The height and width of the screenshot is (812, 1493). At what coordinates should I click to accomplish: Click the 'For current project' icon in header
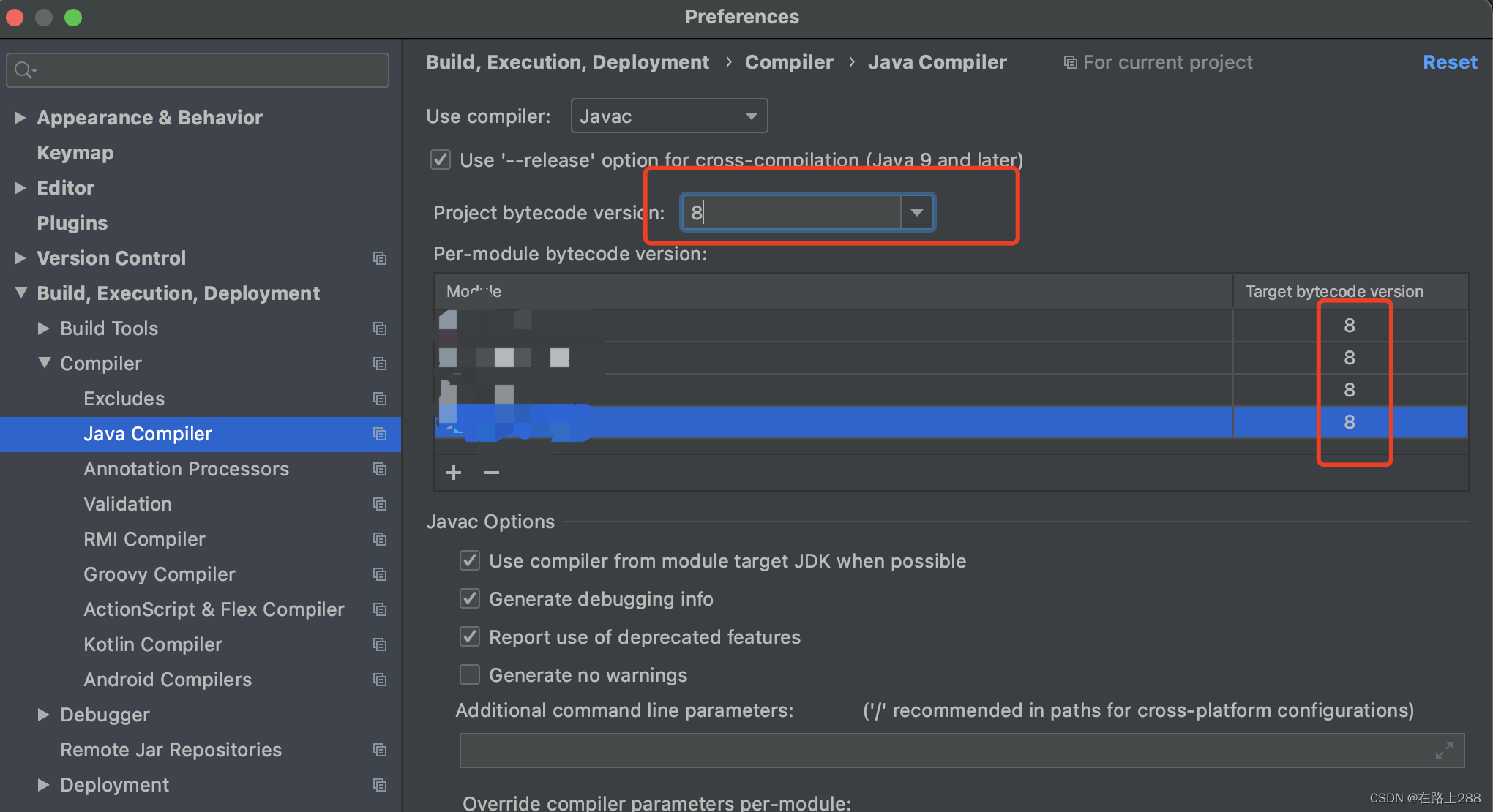pyautogui.click(x=1069, y=62)
